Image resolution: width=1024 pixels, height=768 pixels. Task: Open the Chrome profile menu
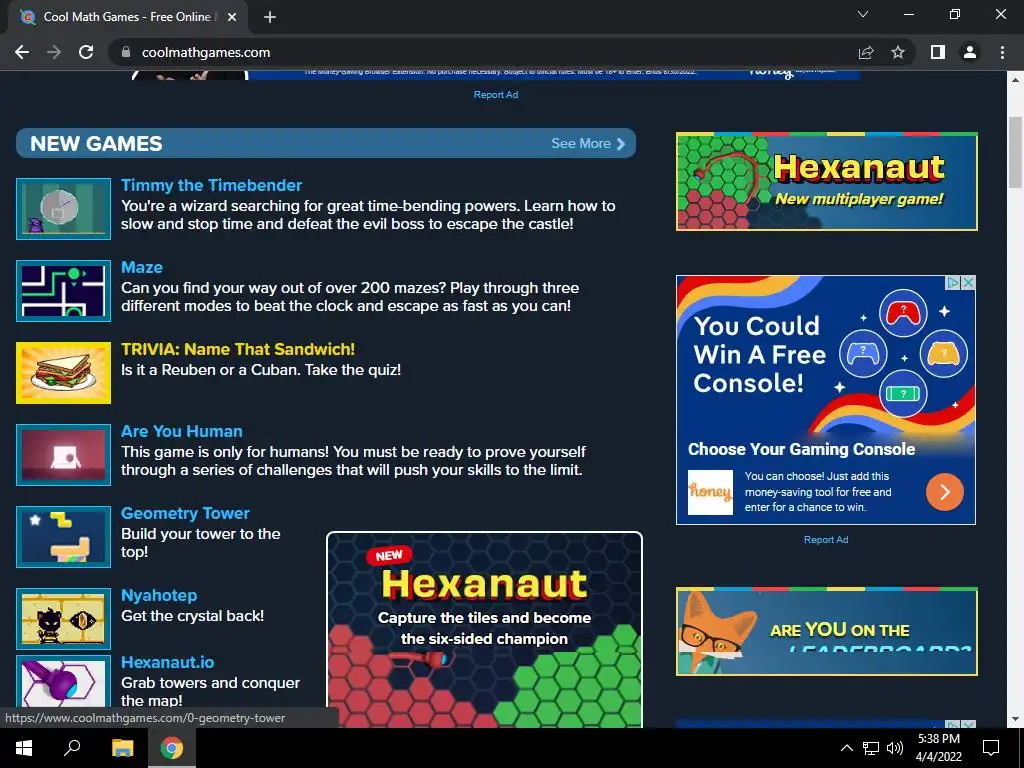970,52
